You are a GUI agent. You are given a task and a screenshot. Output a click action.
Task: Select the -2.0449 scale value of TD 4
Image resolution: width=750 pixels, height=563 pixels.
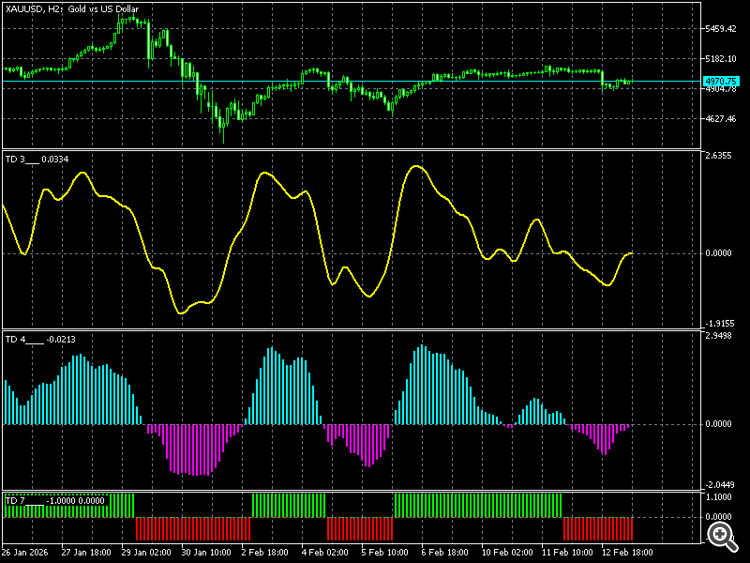click(x=718, y=485)
